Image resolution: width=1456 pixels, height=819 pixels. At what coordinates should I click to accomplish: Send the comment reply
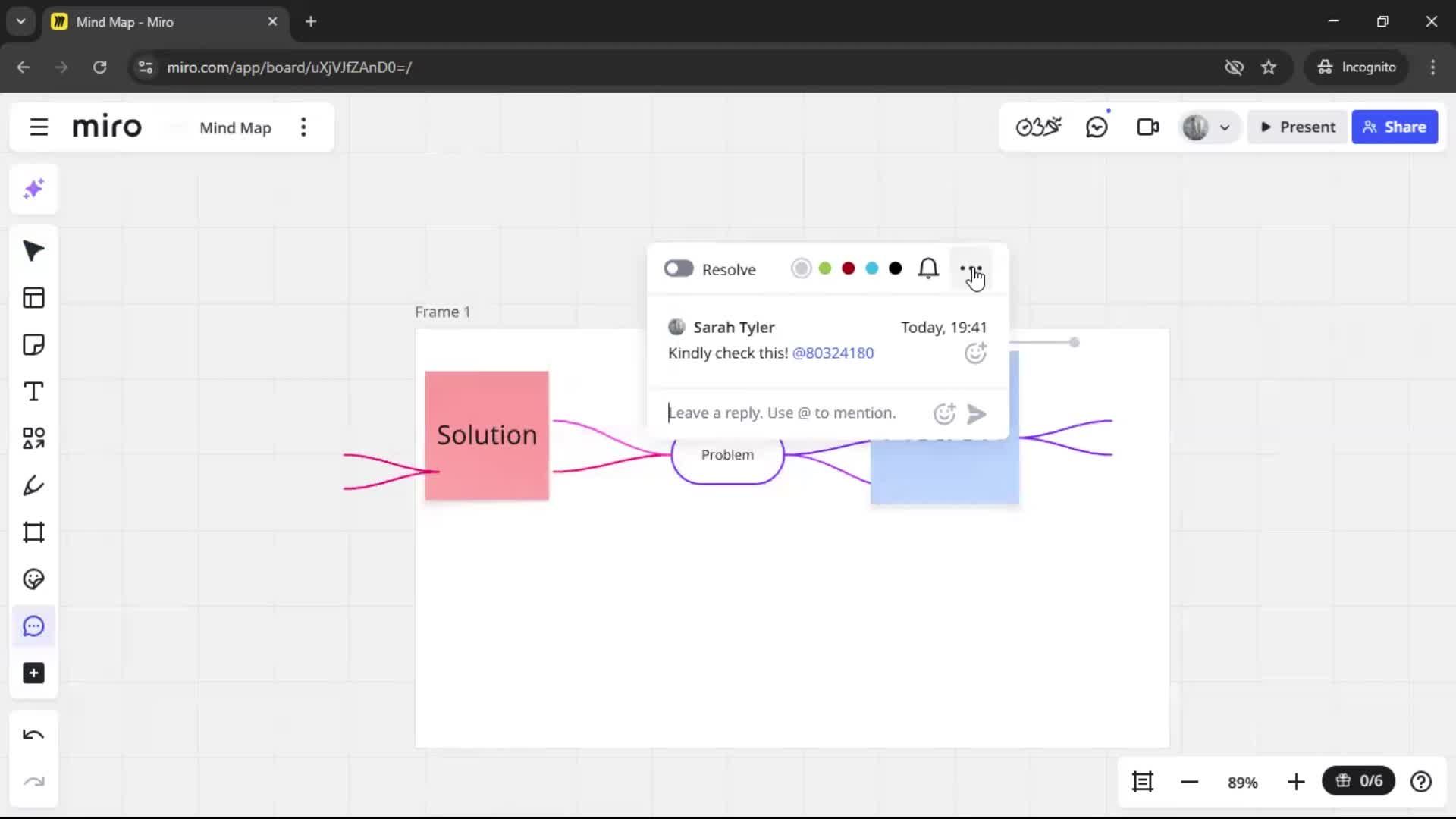pyautogui.click(x=977, y=414)
